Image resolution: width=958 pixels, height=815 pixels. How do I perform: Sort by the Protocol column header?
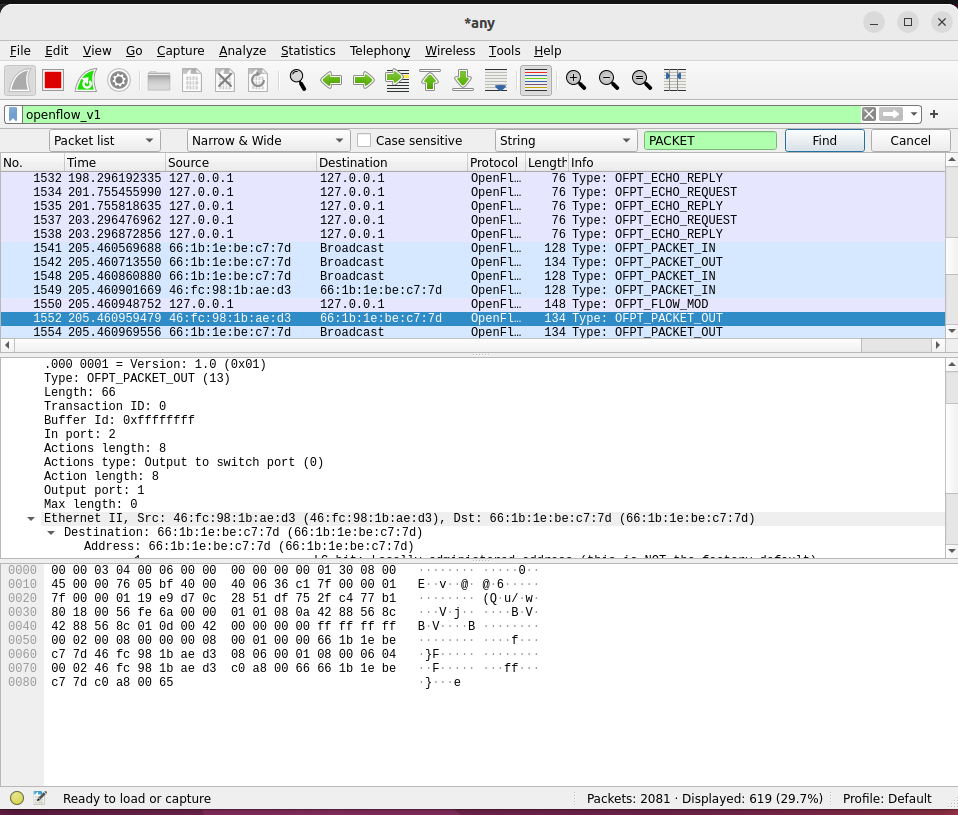[x=495, y=163]
